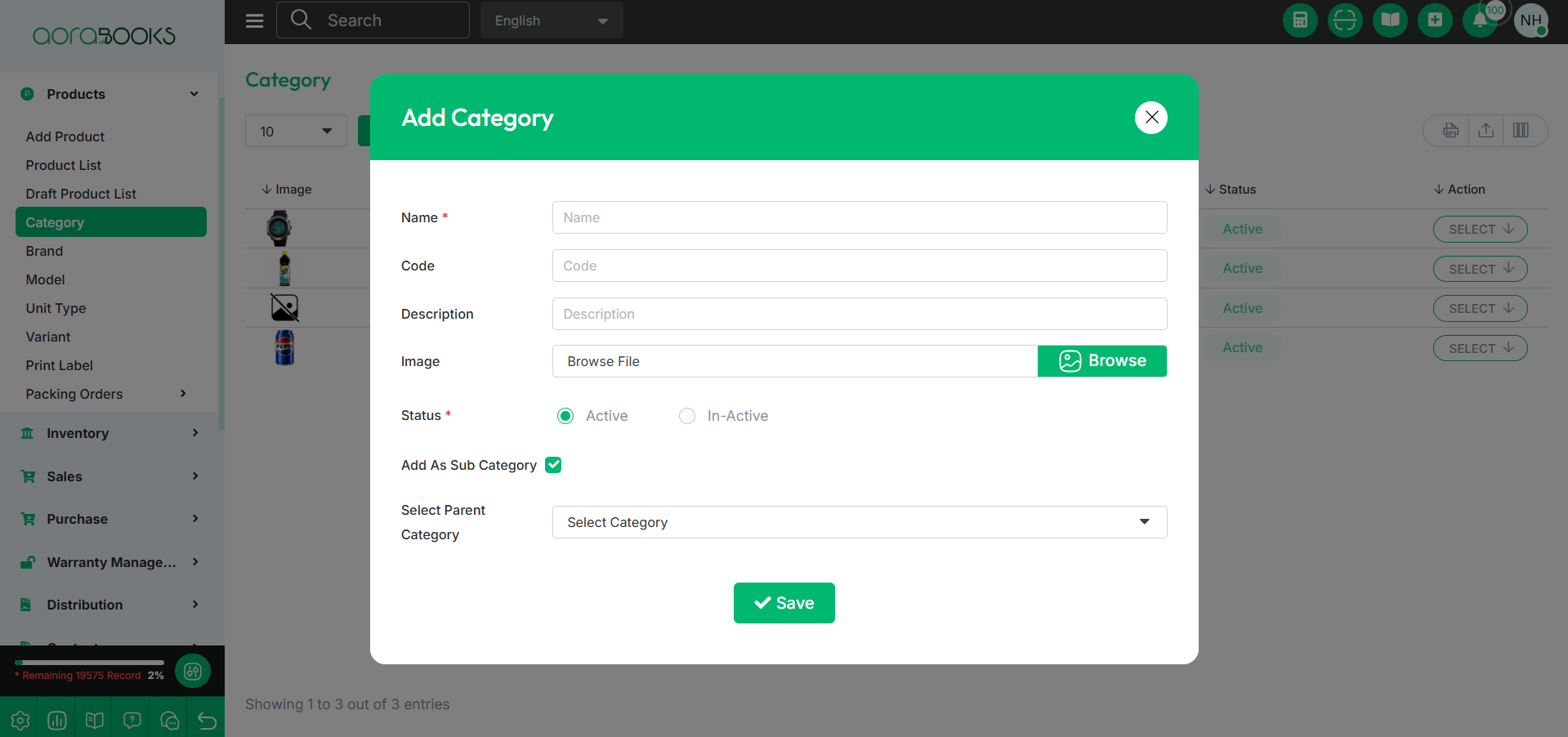This screenshot has width=1568, height=737.
Task: Open the notifications bell icon
Action: 1480,20
